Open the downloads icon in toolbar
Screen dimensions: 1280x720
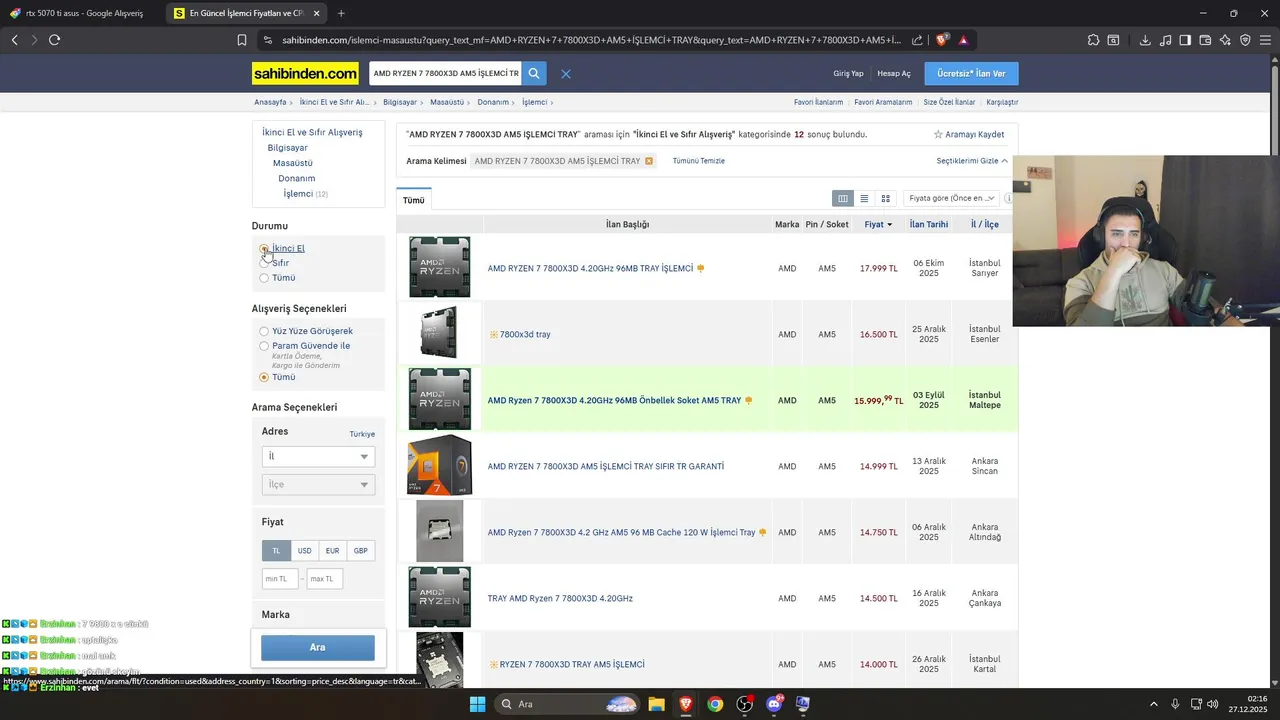1145,40
